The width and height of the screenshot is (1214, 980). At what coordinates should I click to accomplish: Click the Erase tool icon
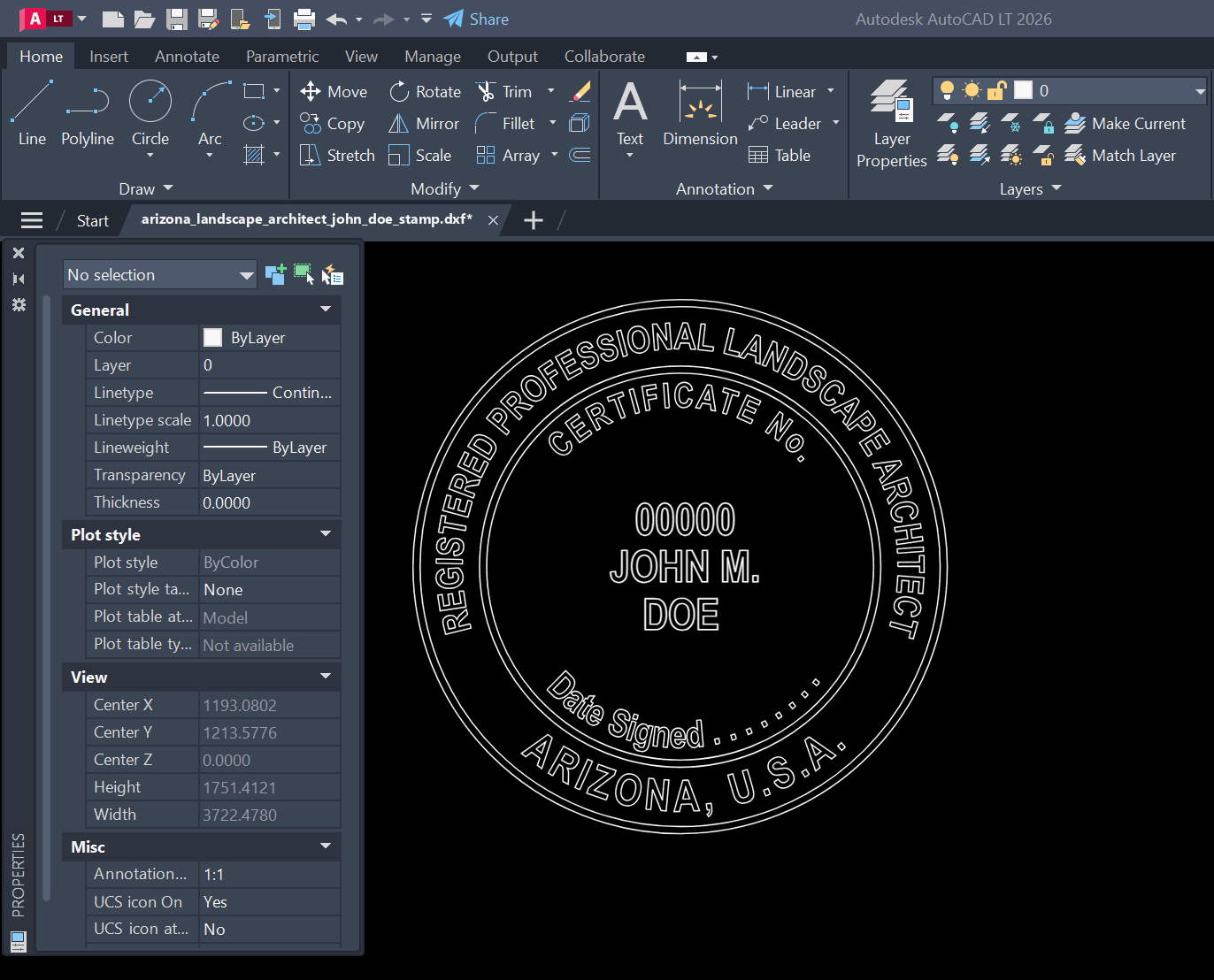[580, 92]
